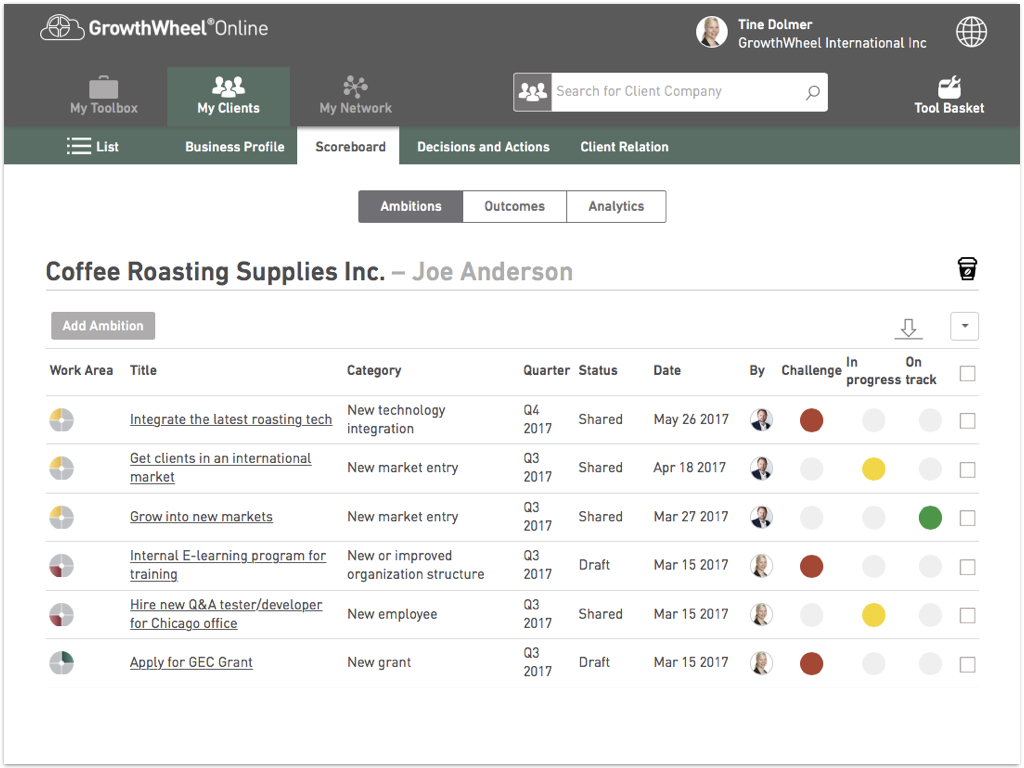The image size is (1024, 768).
Task: Click red Challenge dot for Internal E-learning row
Action: coord(811,566)
